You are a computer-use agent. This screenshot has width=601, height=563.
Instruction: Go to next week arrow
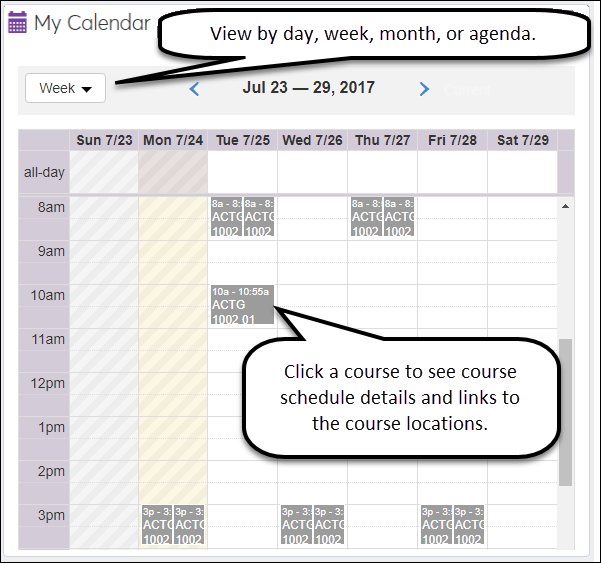424,89
